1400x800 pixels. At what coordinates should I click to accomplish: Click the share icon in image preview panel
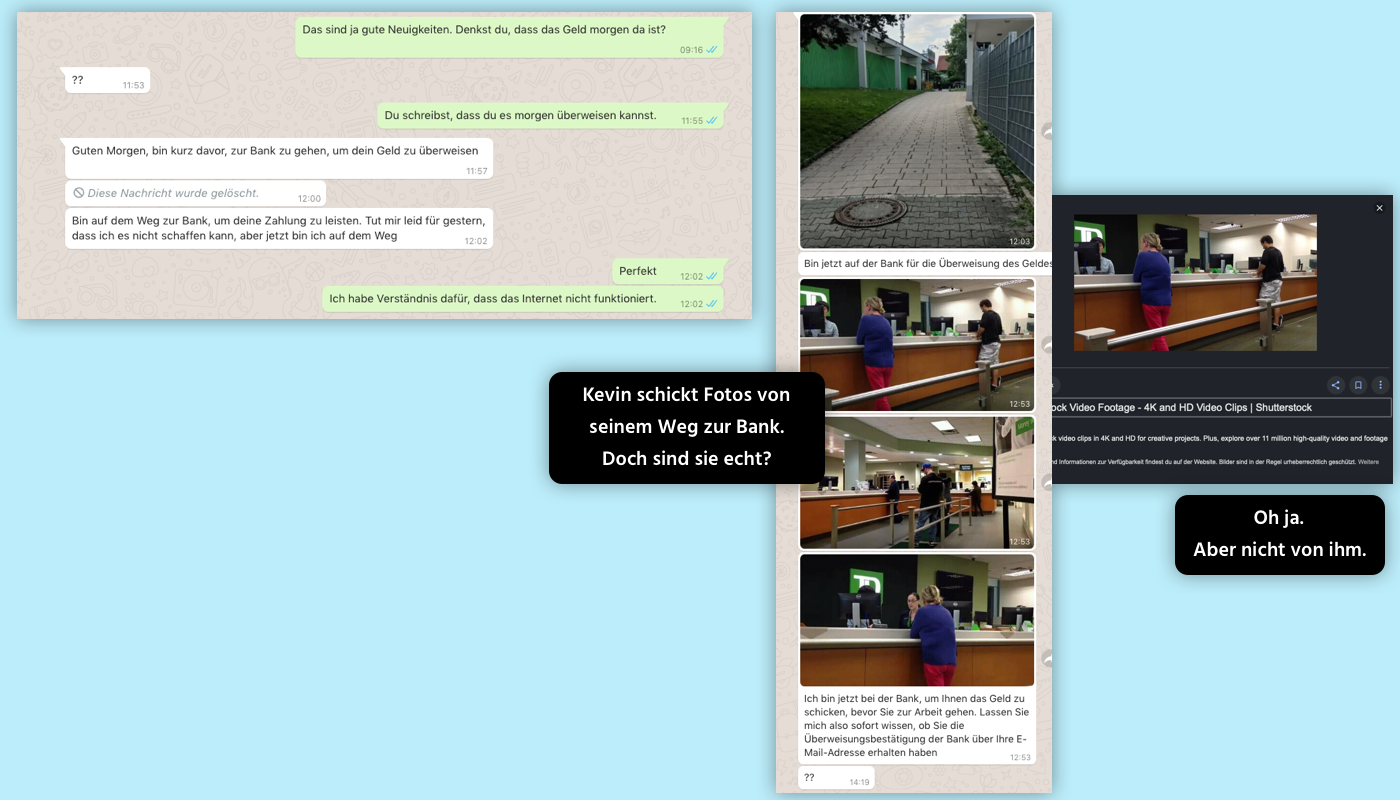click(x=1335, y=385)
